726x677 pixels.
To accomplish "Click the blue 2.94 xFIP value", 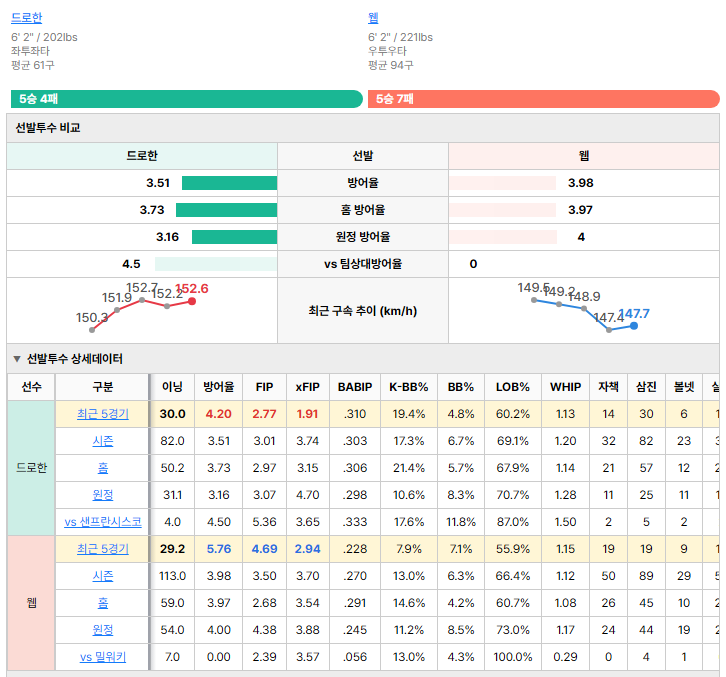I will (308, 549).
